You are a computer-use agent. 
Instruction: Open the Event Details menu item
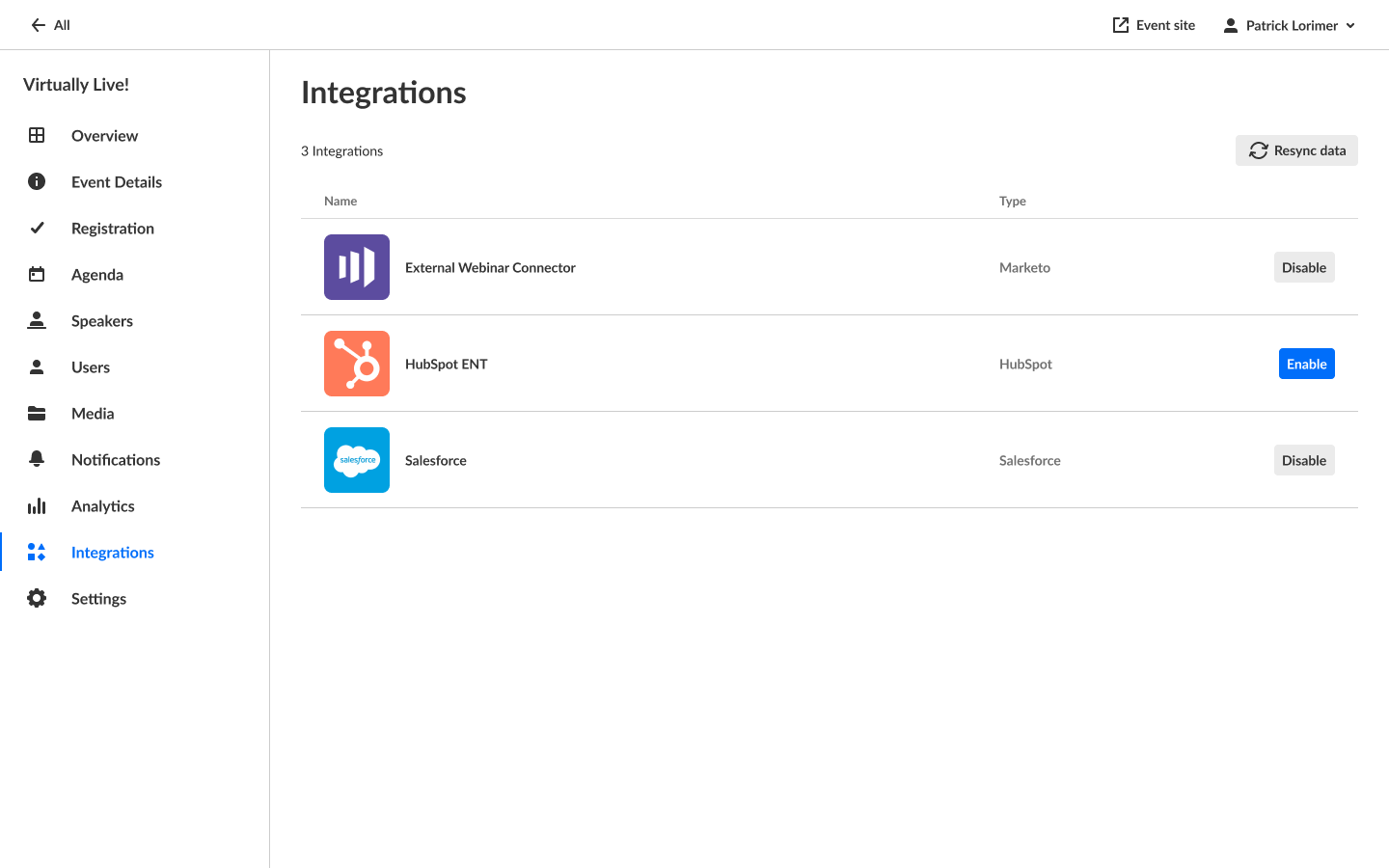(117, 182)
